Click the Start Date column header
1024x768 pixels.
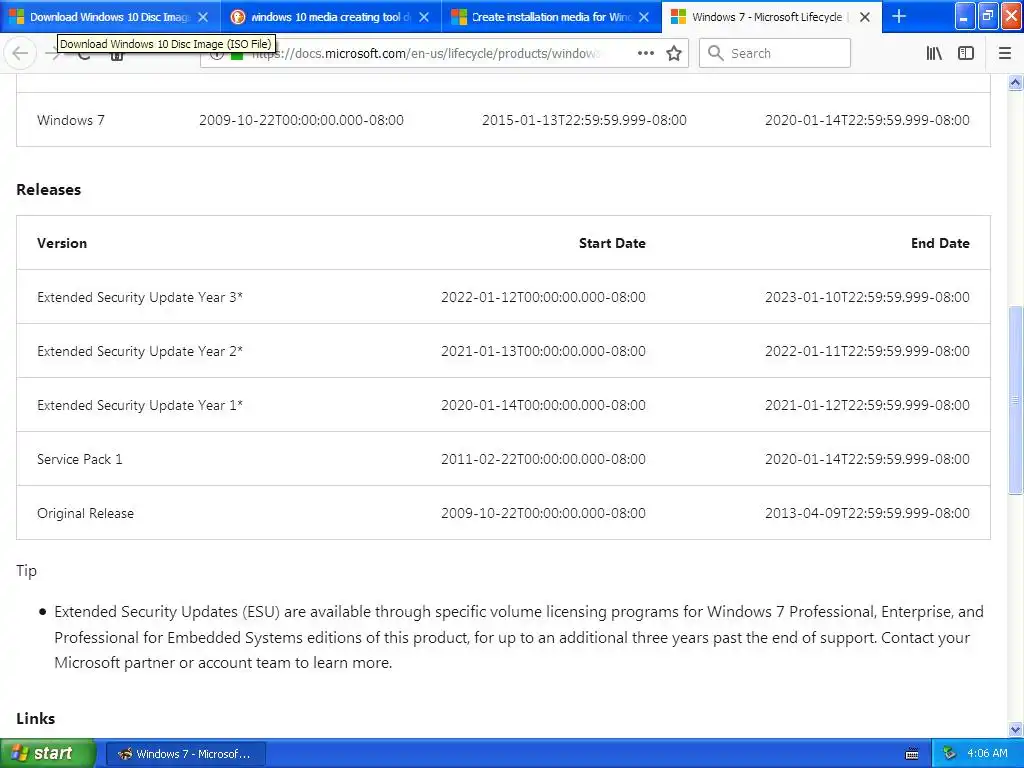[x=612, y=243]
